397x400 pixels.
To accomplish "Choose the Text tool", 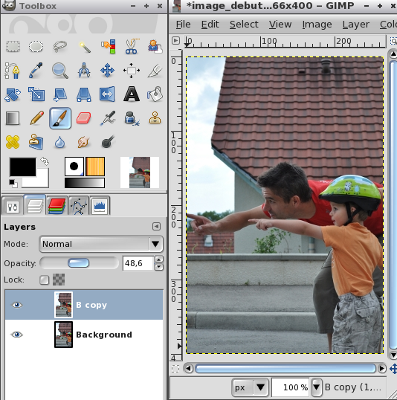I will (132, 94).
